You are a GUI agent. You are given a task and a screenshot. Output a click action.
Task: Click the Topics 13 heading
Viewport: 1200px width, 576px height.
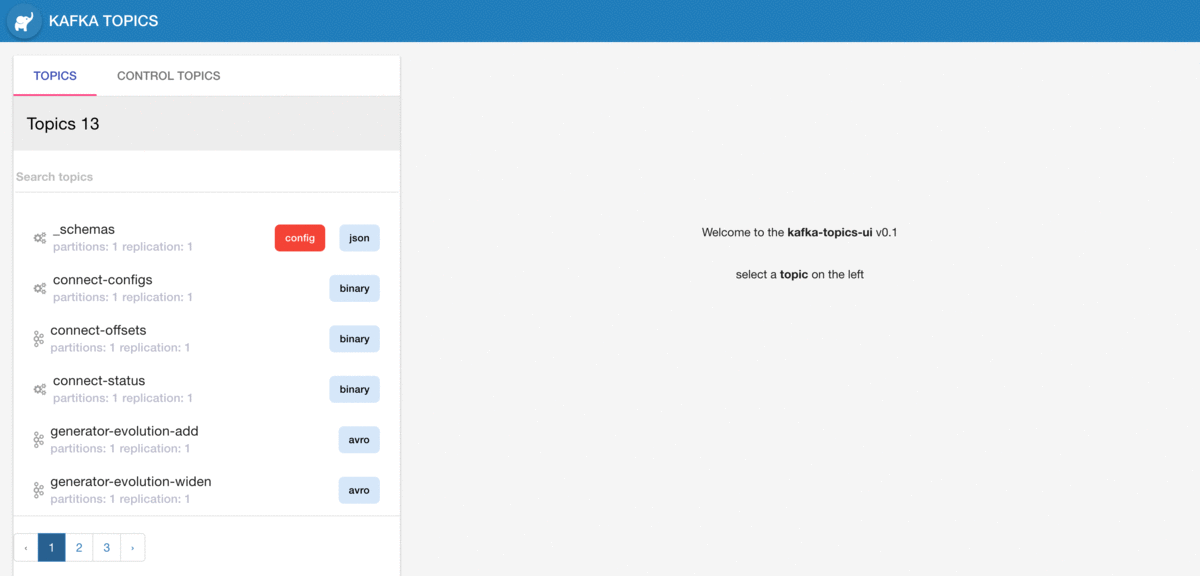[63, 124]
